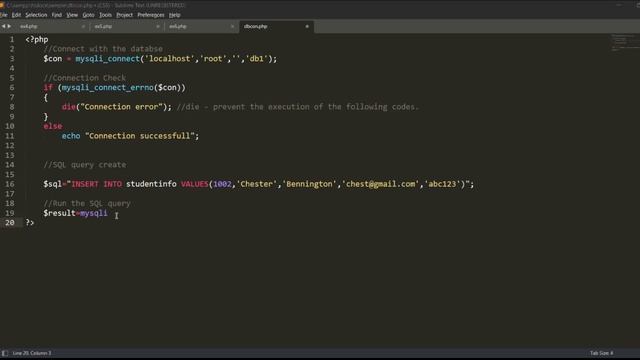Click the mysqli text on line 19
Screen dimensions: 640x360
(x=94, y=213)
